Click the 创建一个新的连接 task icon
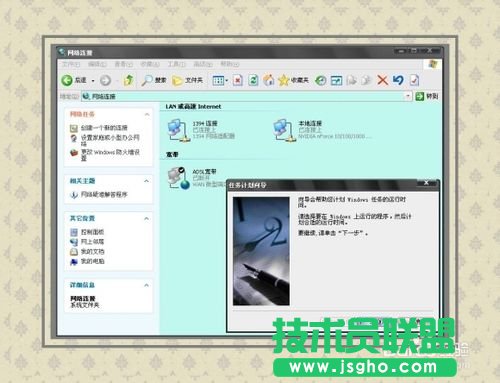The height and width of the screenshot is (383, 500). (x=74, y=128)
